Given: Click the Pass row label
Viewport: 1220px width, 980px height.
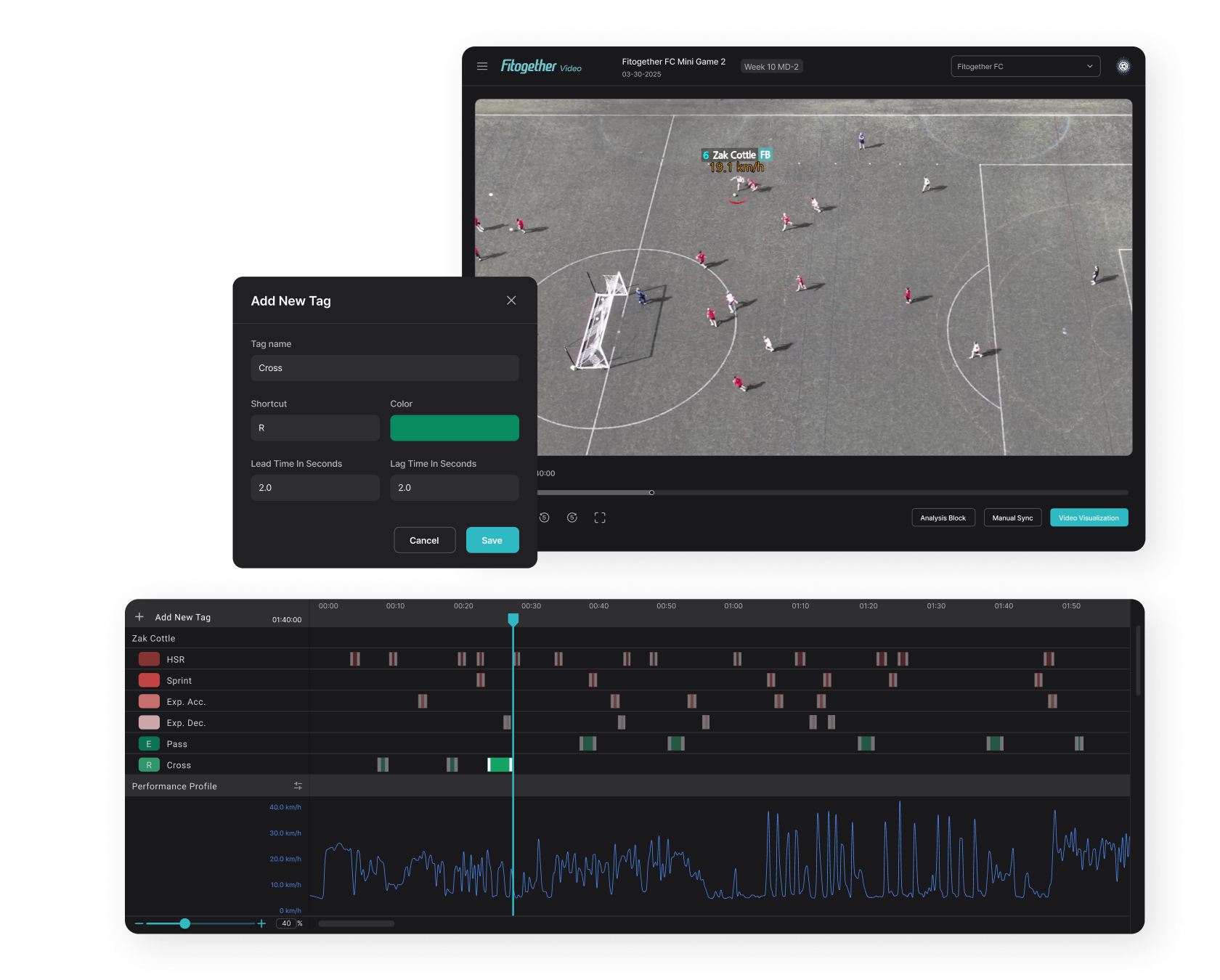Looking at the screenshot, I should (x=177, y=743).
